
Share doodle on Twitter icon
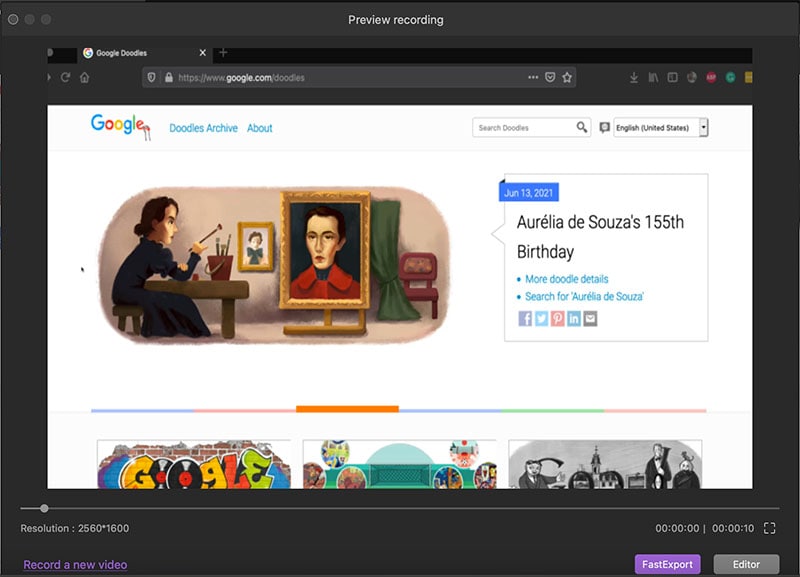pos(541,319)
